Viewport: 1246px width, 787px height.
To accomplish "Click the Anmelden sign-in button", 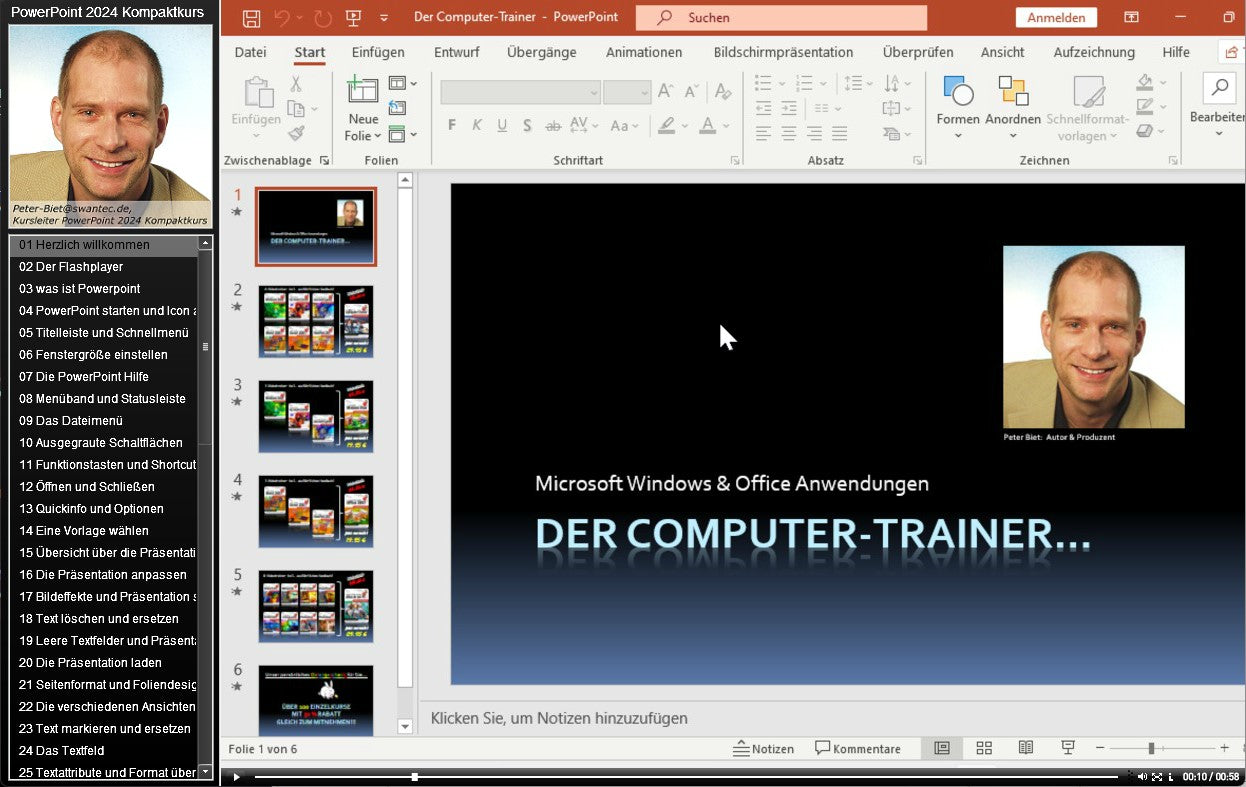I will click(1055, 18).
